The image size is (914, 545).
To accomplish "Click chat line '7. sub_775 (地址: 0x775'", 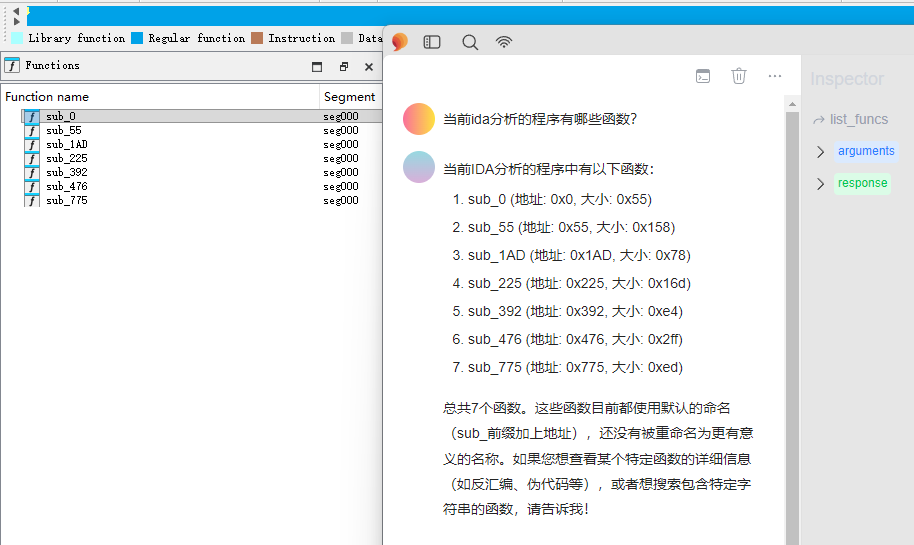I will pyautogui.click(x=567, y=367).
